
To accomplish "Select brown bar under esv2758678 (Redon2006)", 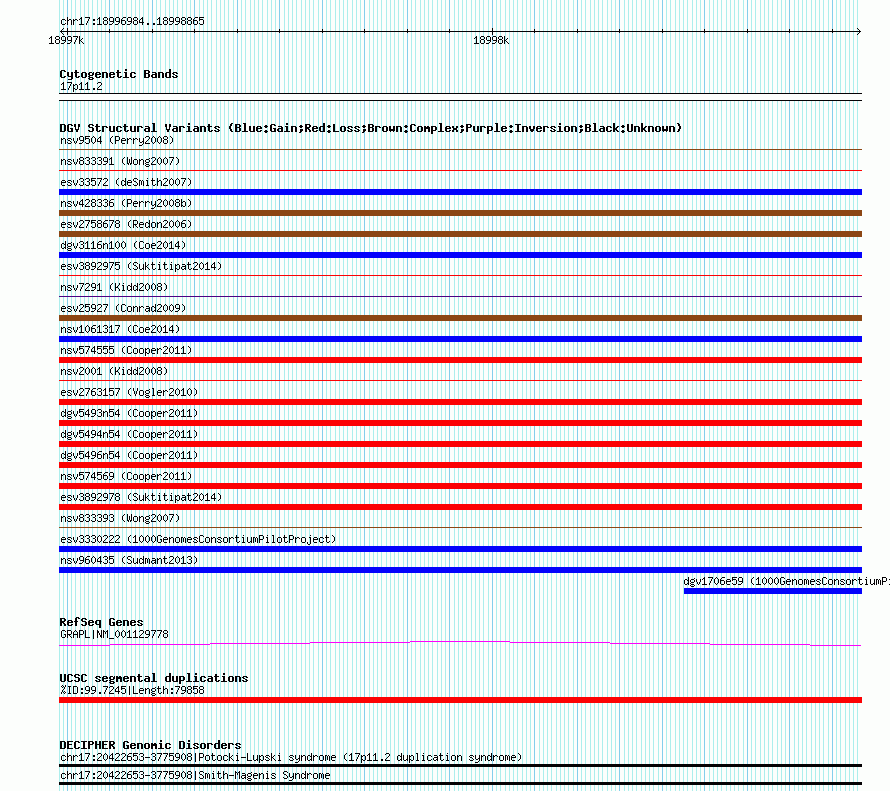I will tap(460, 234).
